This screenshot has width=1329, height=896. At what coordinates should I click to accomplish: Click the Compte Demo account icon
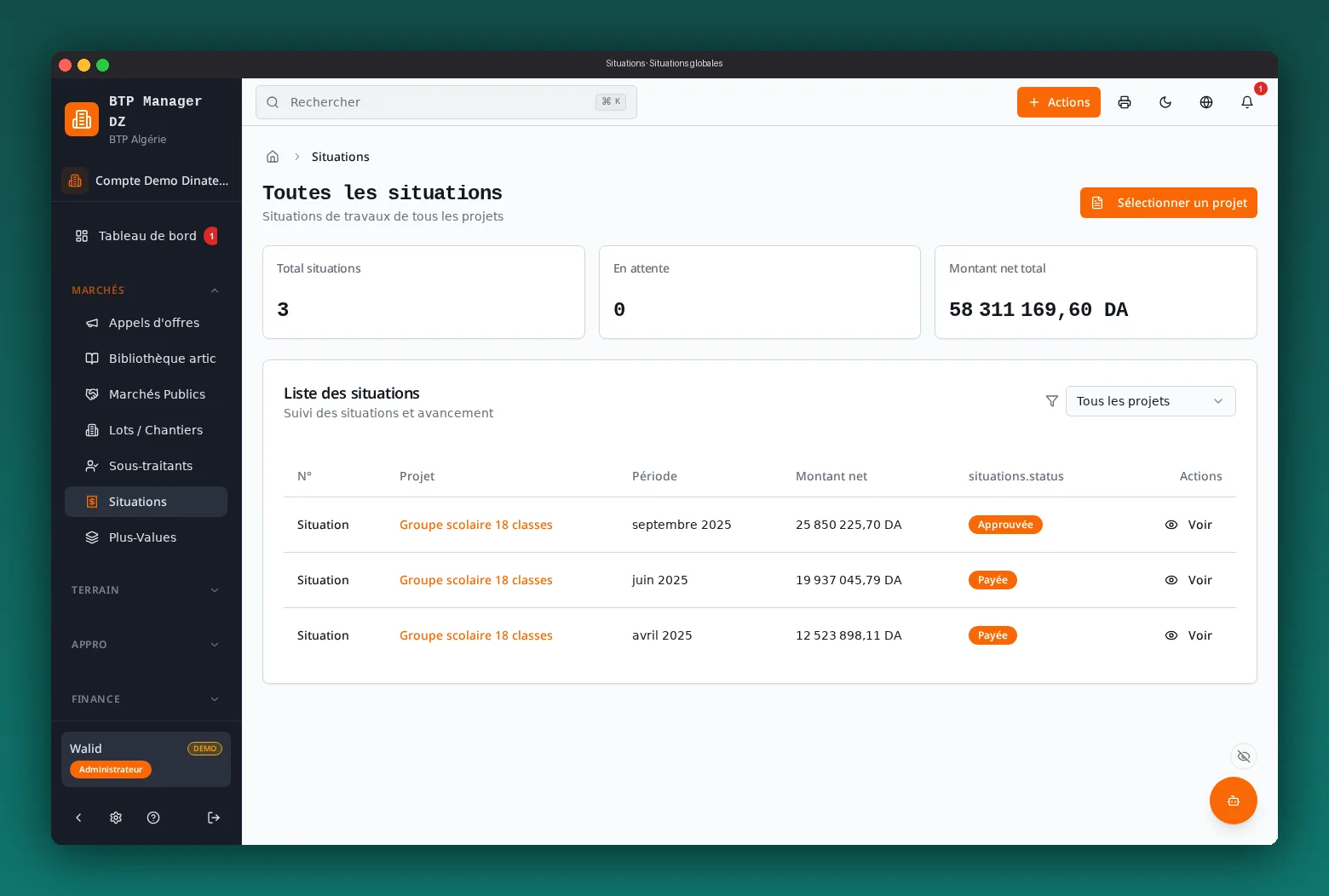[x=75, y=181]
